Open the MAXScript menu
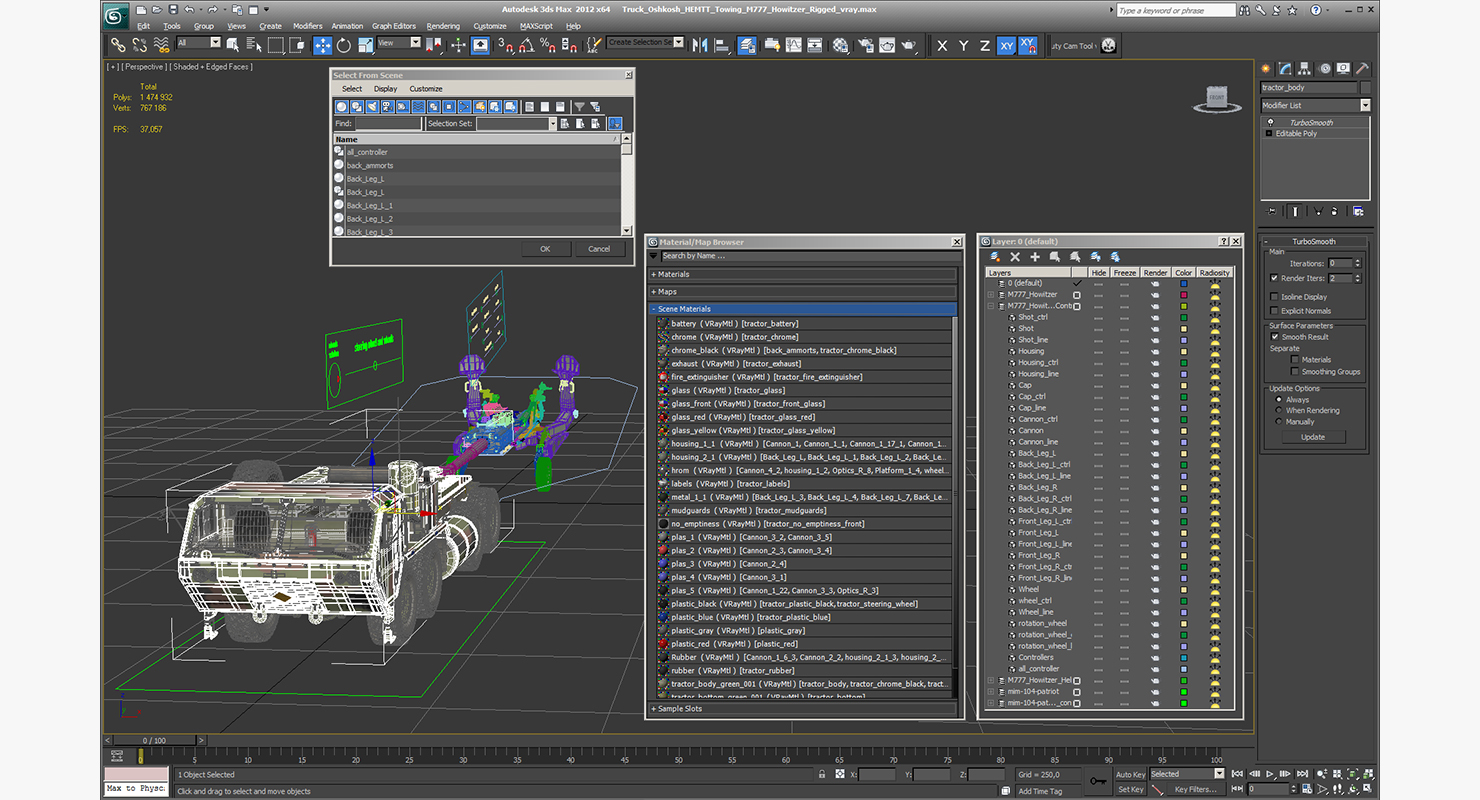Viewport: 1480px width, 800px height. pos(536,26)
